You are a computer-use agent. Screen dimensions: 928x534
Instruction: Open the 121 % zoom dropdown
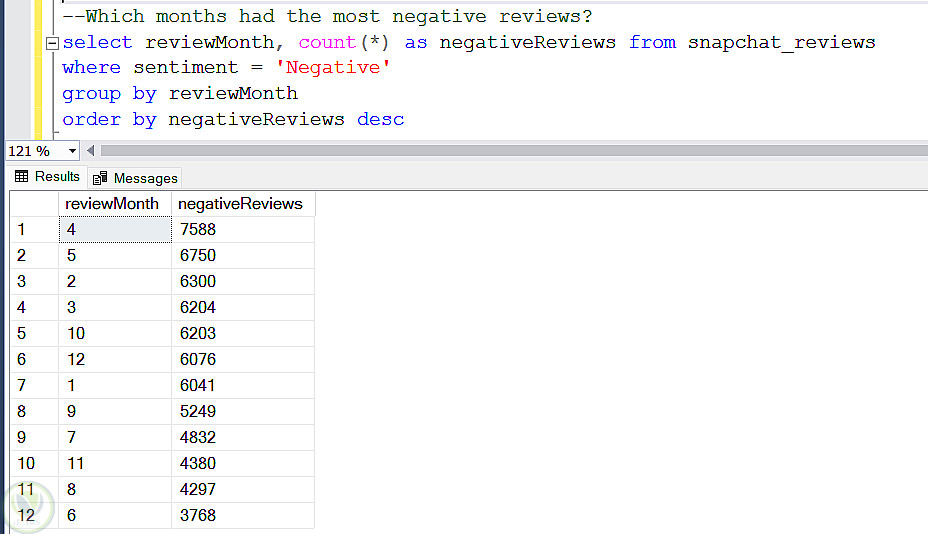point(72,151)
